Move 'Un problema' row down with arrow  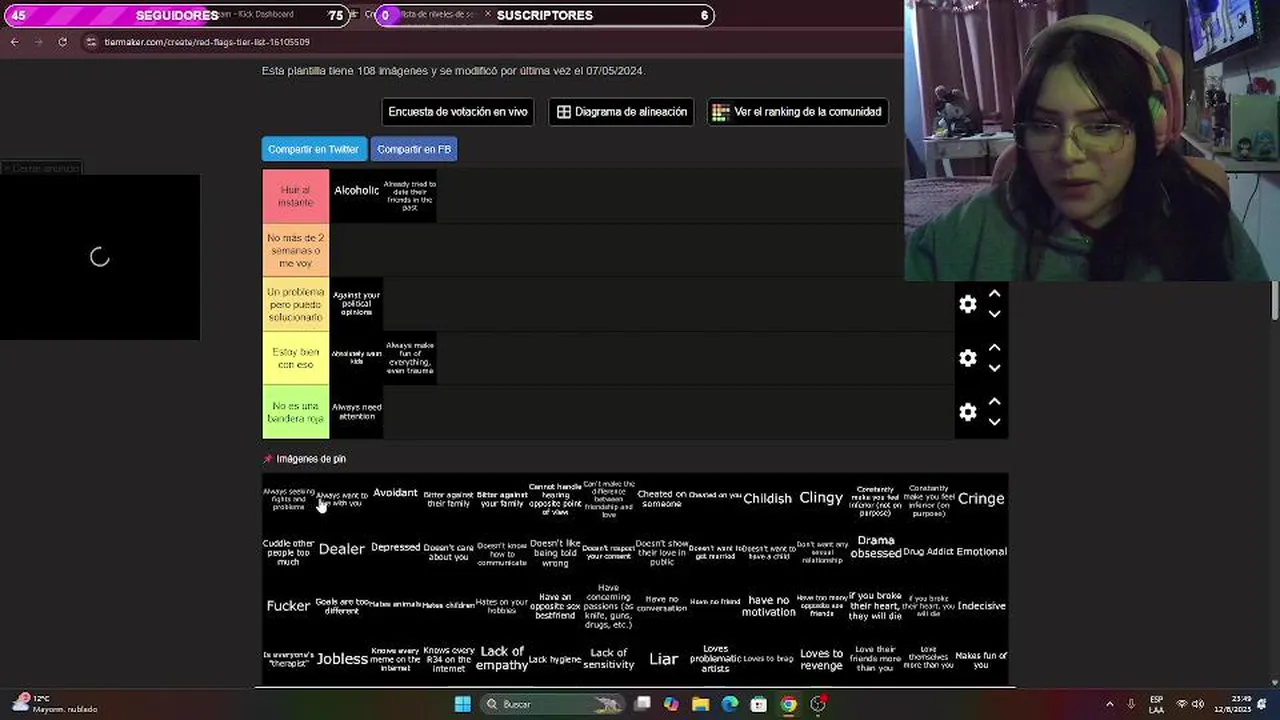(x=994, y=314)
